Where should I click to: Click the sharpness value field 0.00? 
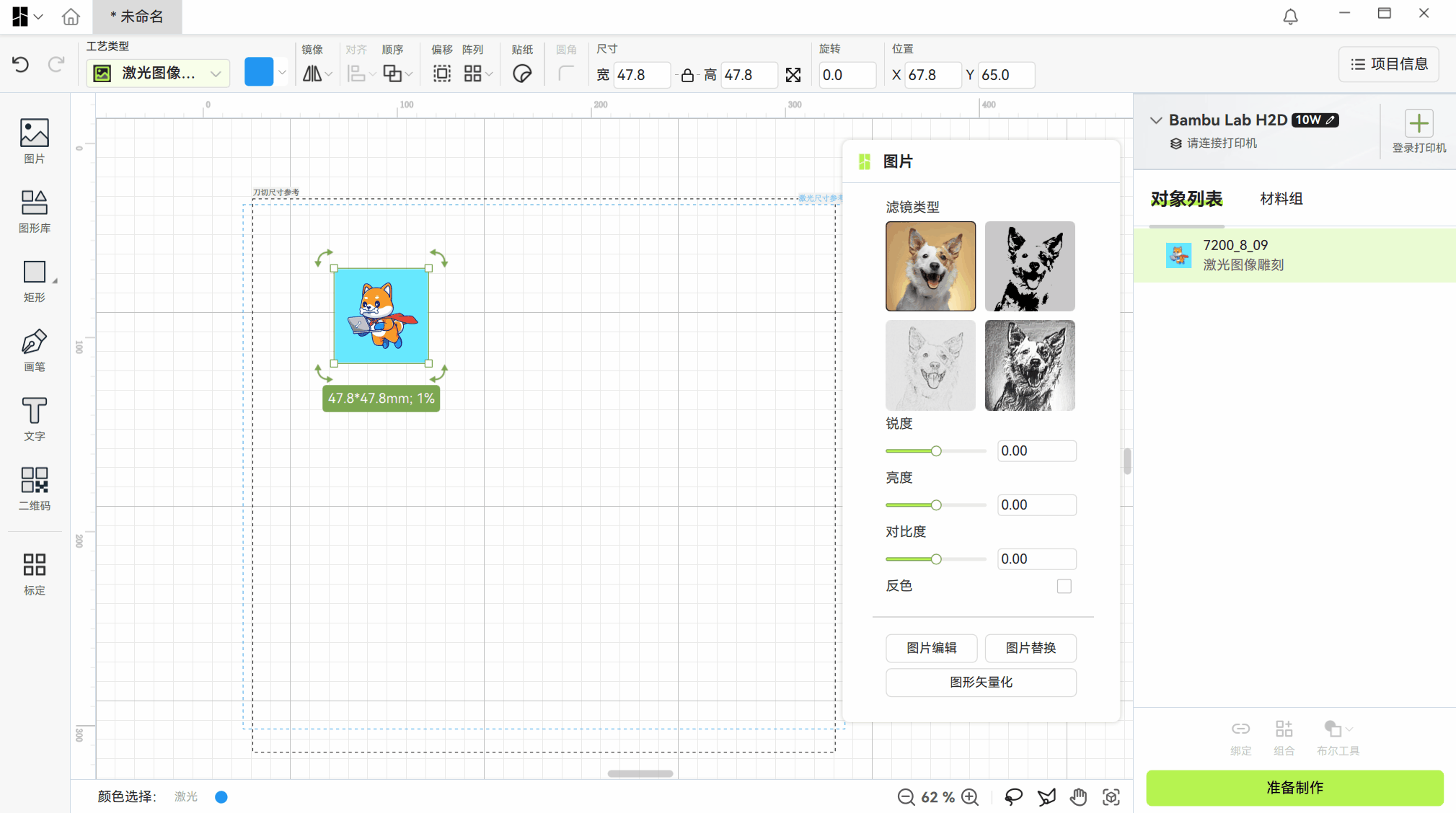tap(1036, 451)
